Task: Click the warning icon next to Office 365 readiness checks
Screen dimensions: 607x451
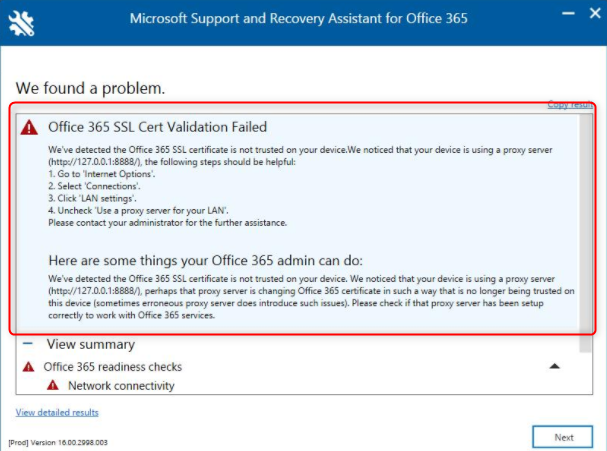Action: coord(29,366)
